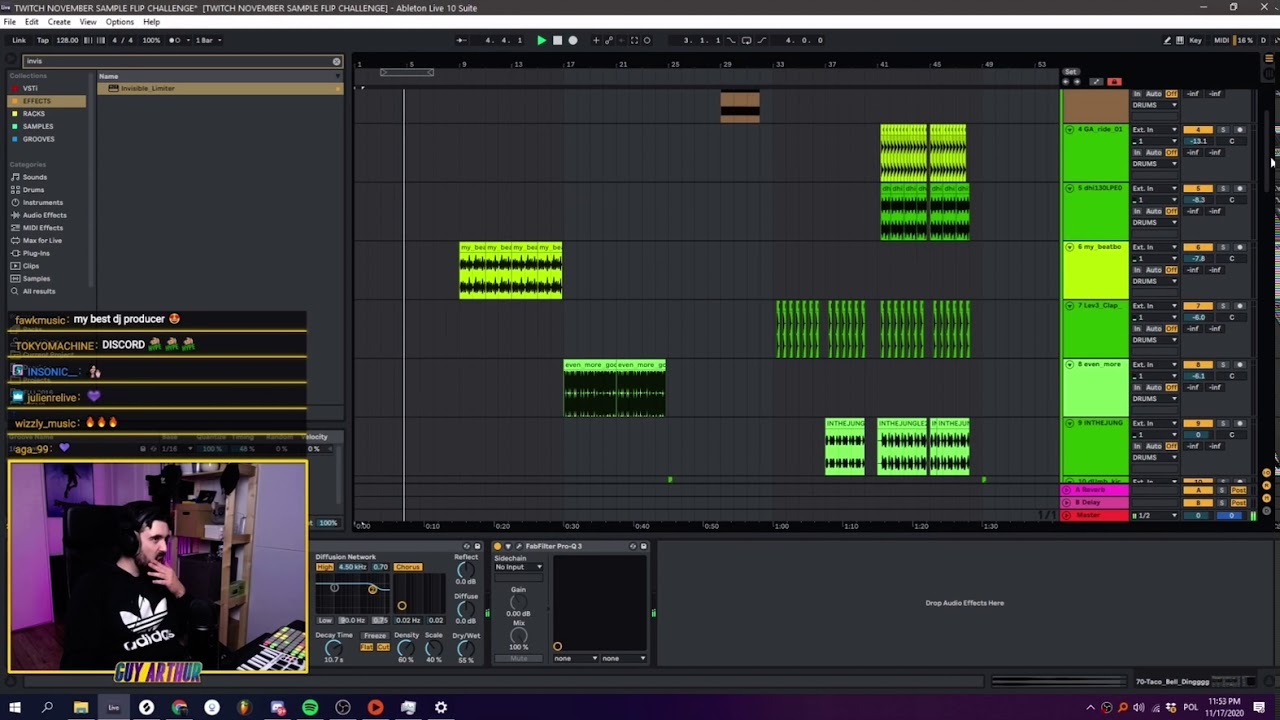Select the 128.00 tempo field
The image size is (1280, 720).
pos(67,40)
